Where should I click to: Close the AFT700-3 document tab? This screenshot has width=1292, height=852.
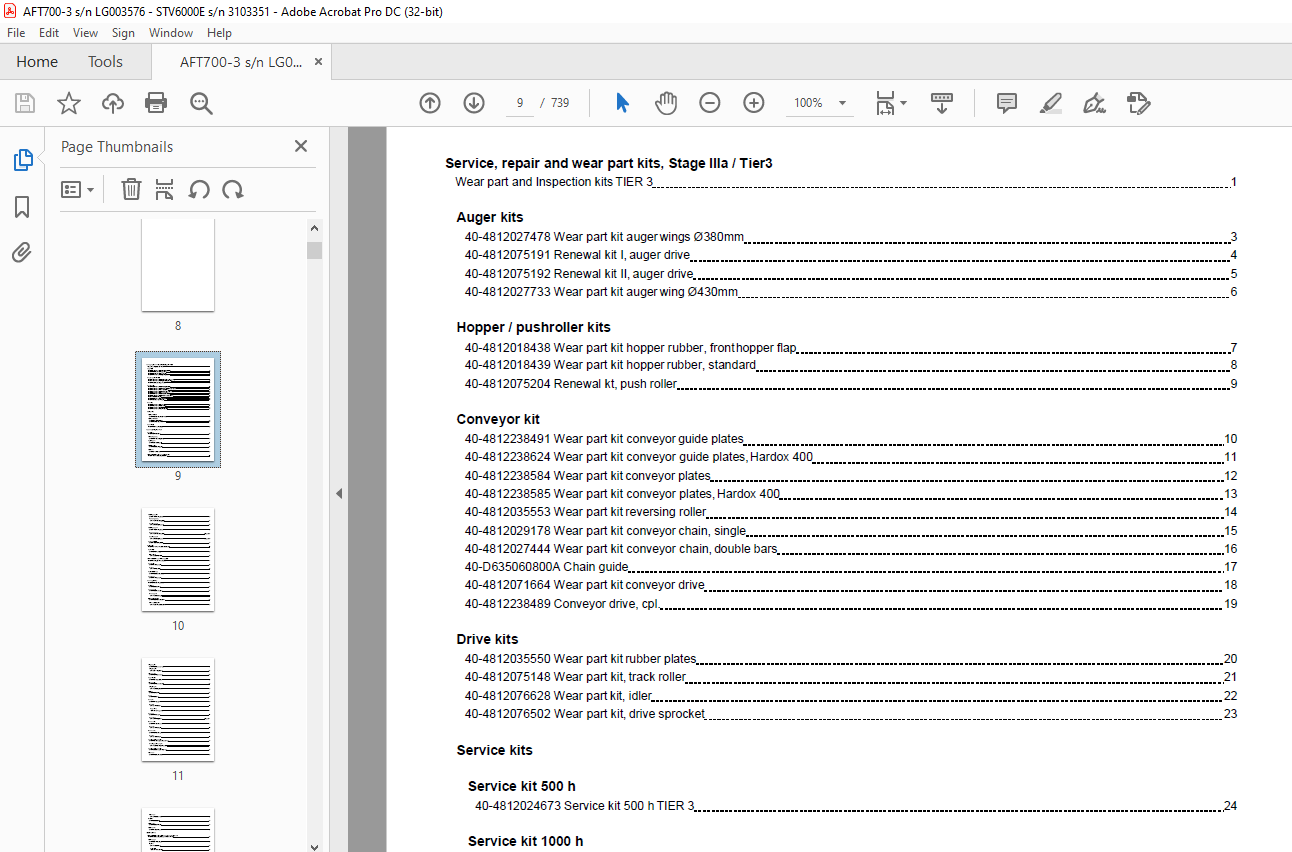tap(318, 62)
